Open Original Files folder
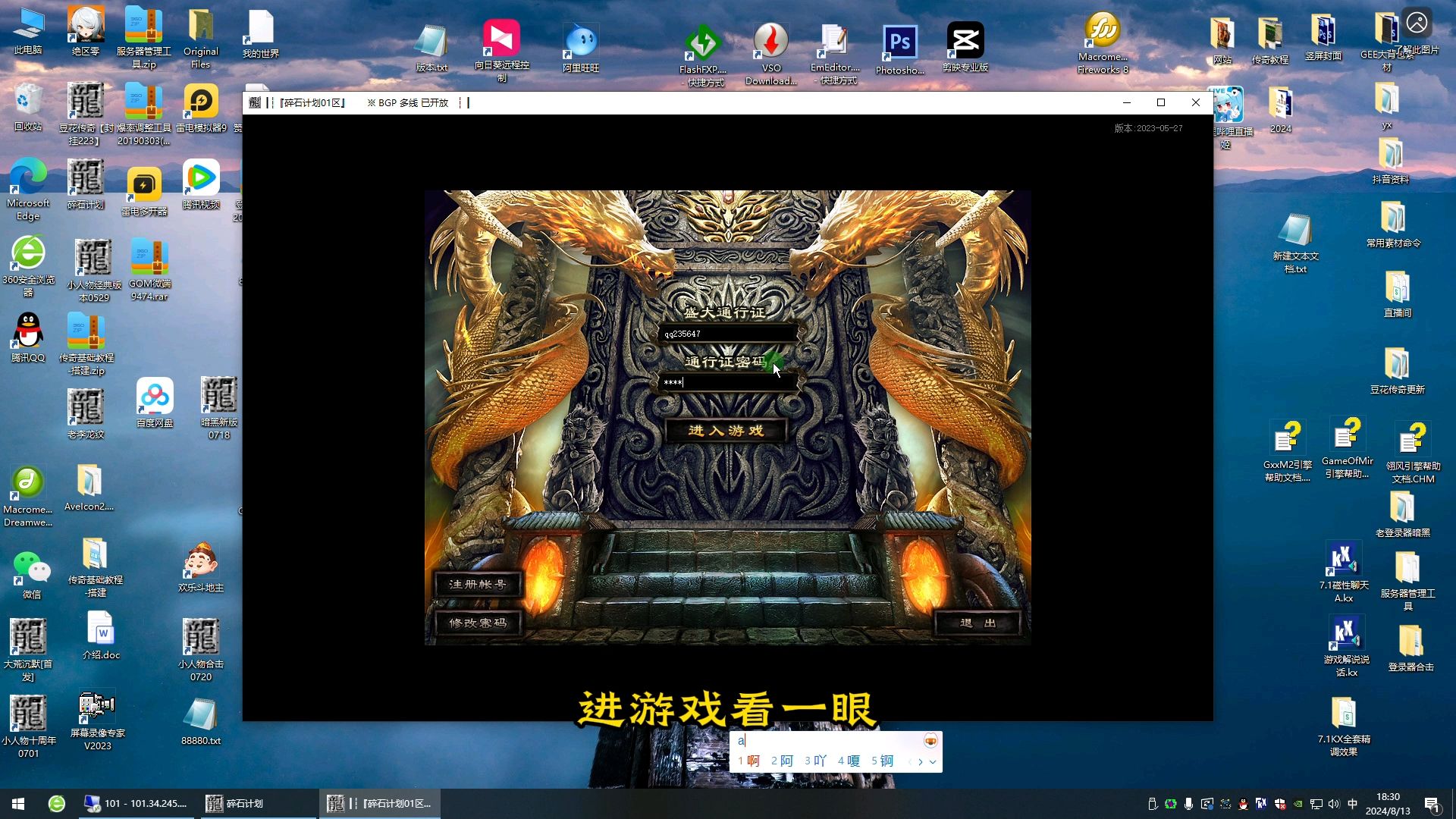Viewport: 1456px width, 819px height. click(201, 38)
